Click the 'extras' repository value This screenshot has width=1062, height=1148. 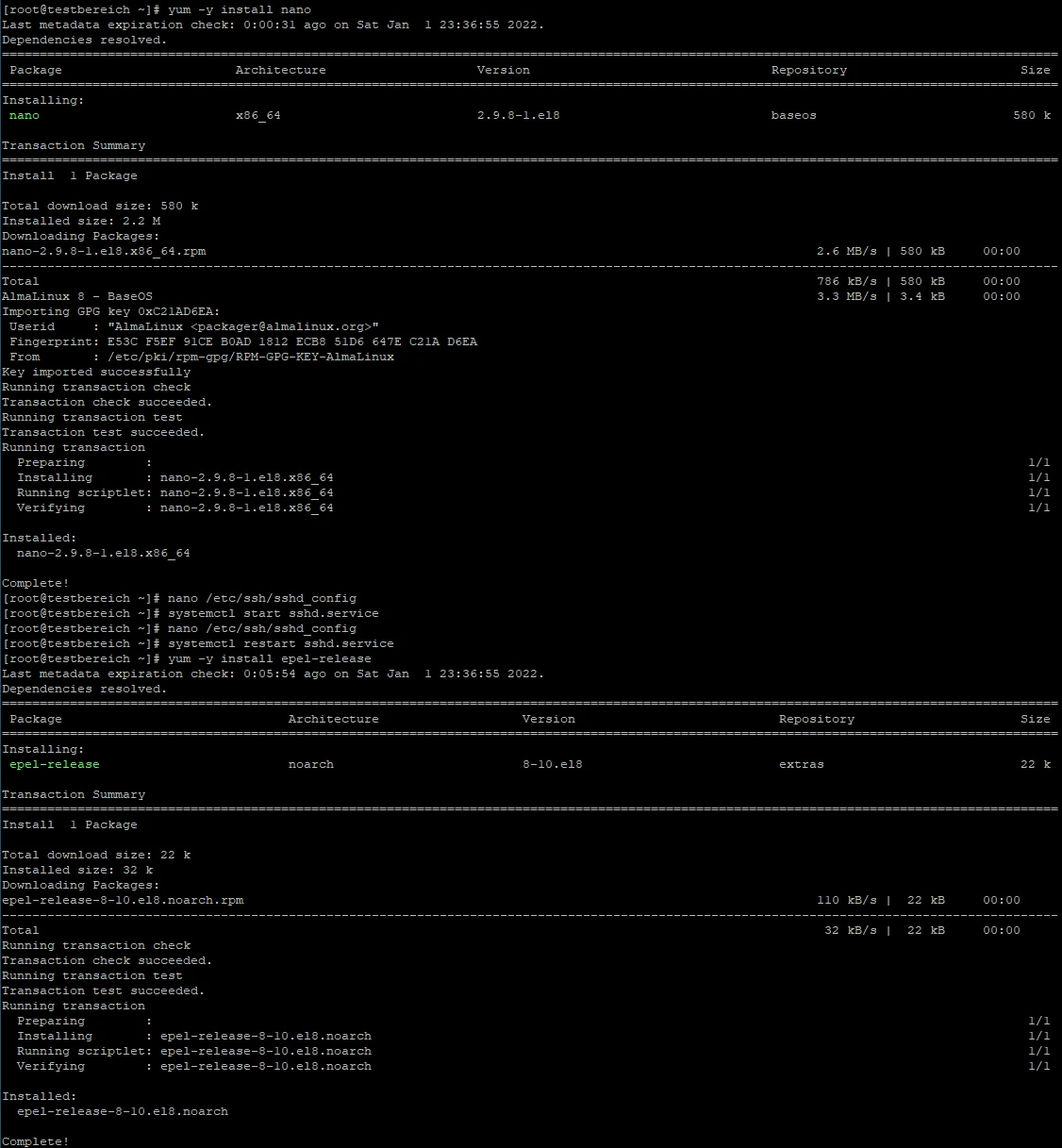(801, 764)
